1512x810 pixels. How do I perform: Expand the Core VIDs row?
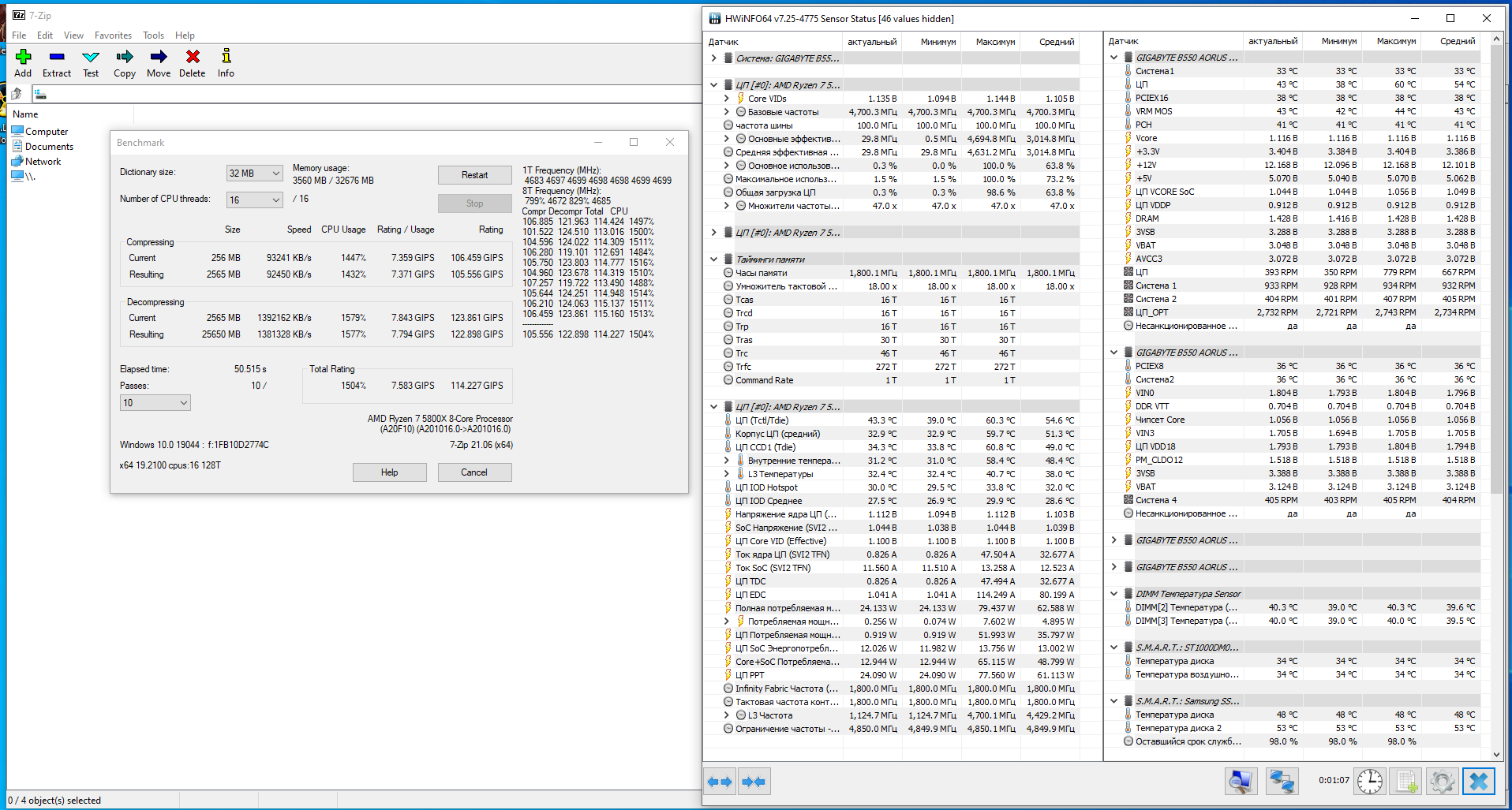[x=726, y=99]
